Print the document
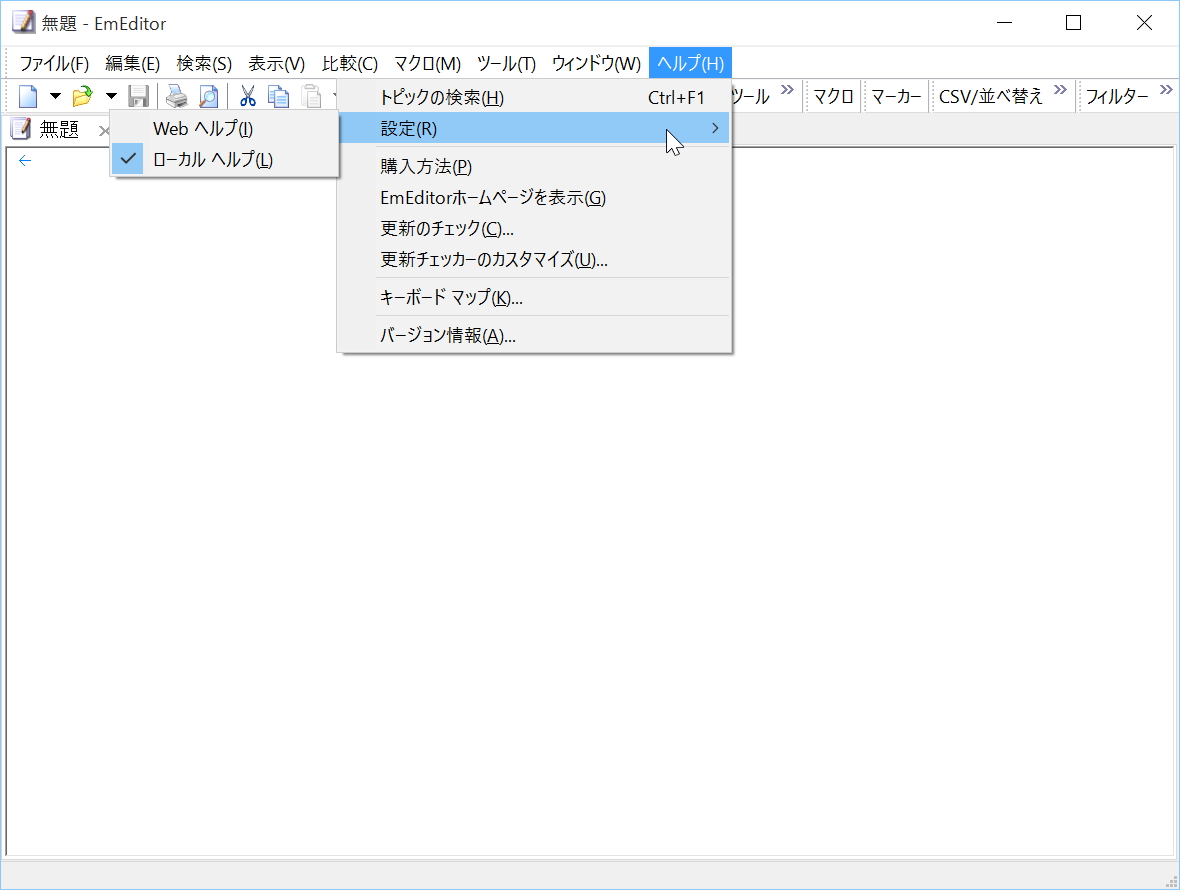The height and width of the screenshot is (890, 1180). (177, 95)
